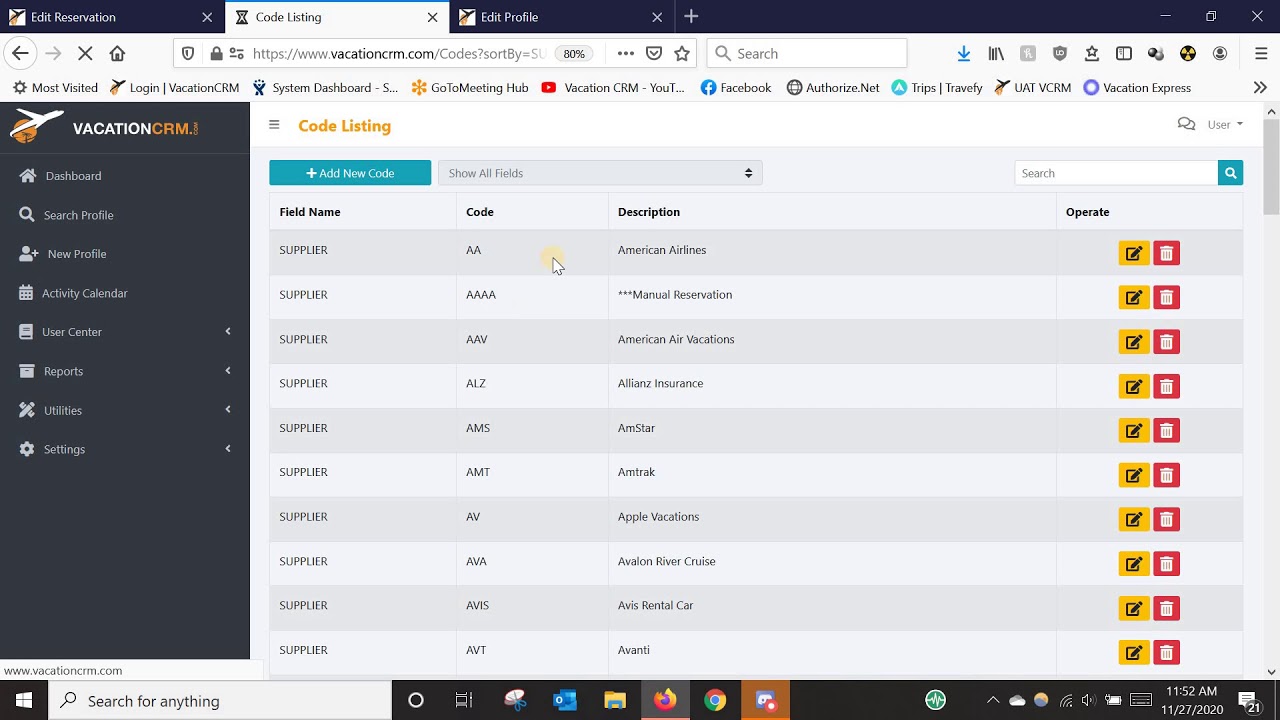Viewport: 1280px width, 720px height.
Task: Go to the browser home page
Action: 117,54
